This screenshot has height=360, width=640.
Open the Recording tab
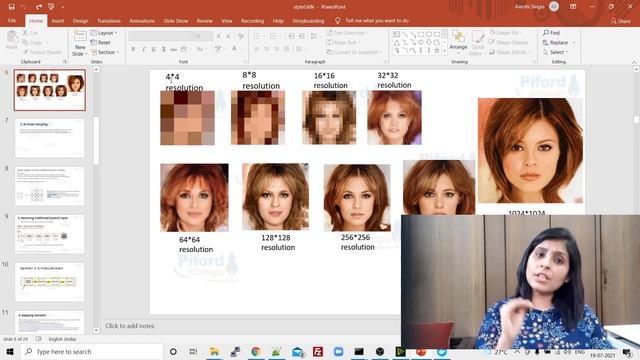pos(252,21)
